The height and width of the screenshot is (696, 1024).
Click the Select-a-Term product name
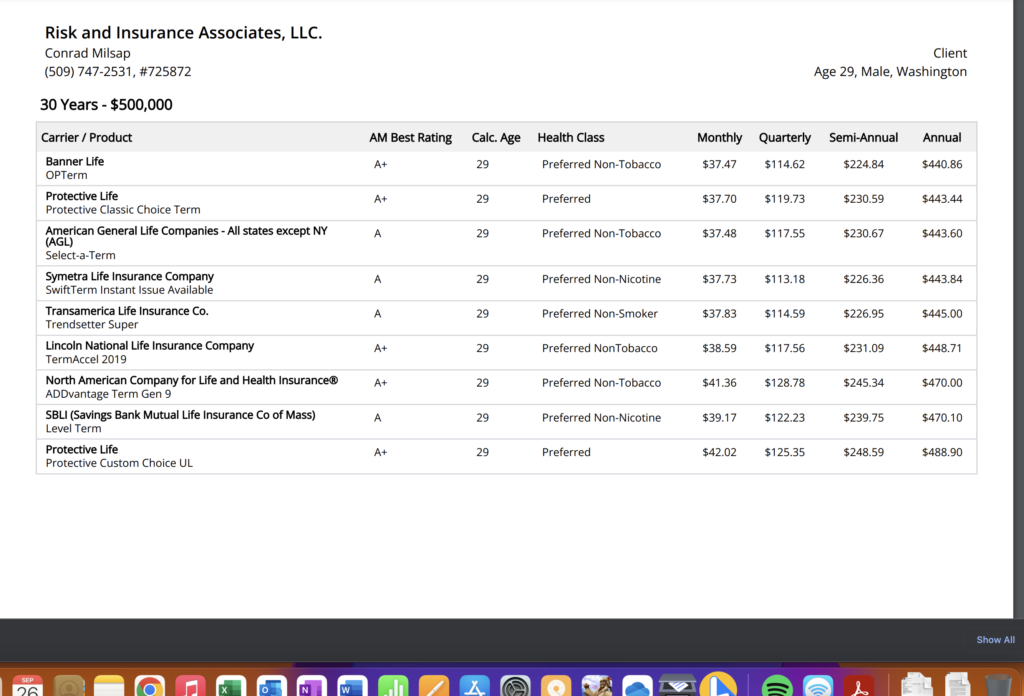click(x=80, y=255)
